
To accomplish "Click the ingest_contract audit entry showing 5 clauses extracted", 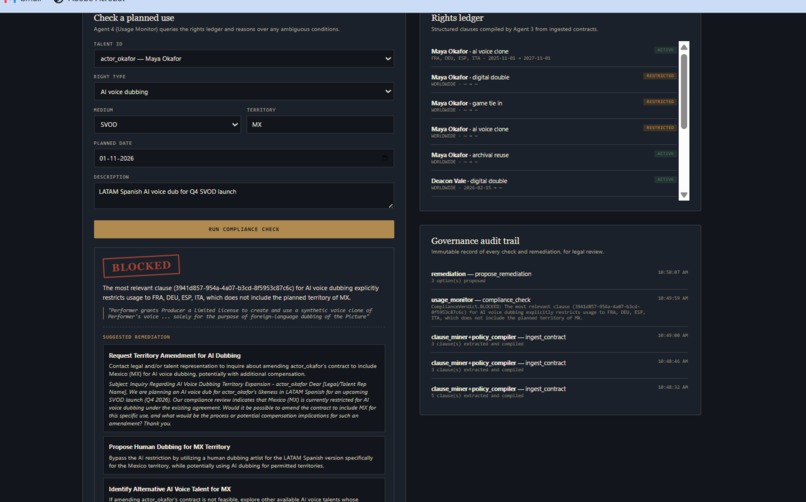I will tap(559, 392).
